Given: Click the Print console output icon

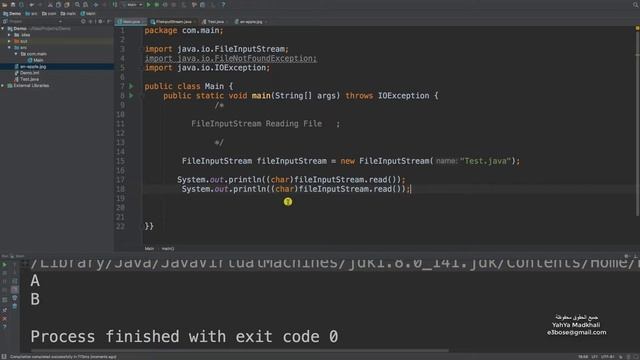Looking at the screenshot, I should [14, 298].
